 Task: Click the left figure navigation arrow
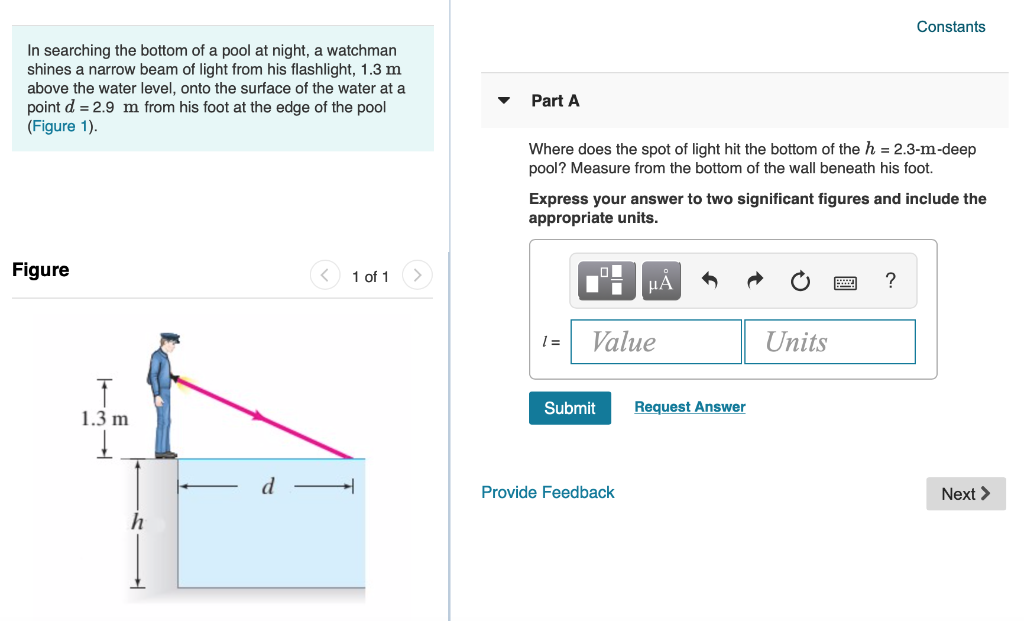(324, 275)
